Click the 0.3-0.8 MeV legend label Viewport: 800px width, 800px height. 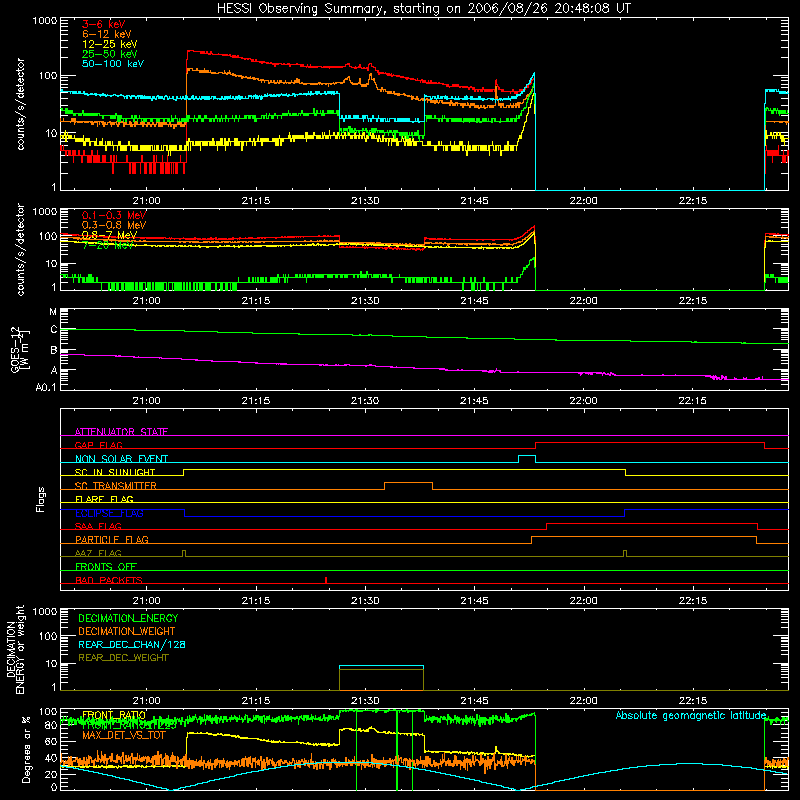(x=114, y=225)
